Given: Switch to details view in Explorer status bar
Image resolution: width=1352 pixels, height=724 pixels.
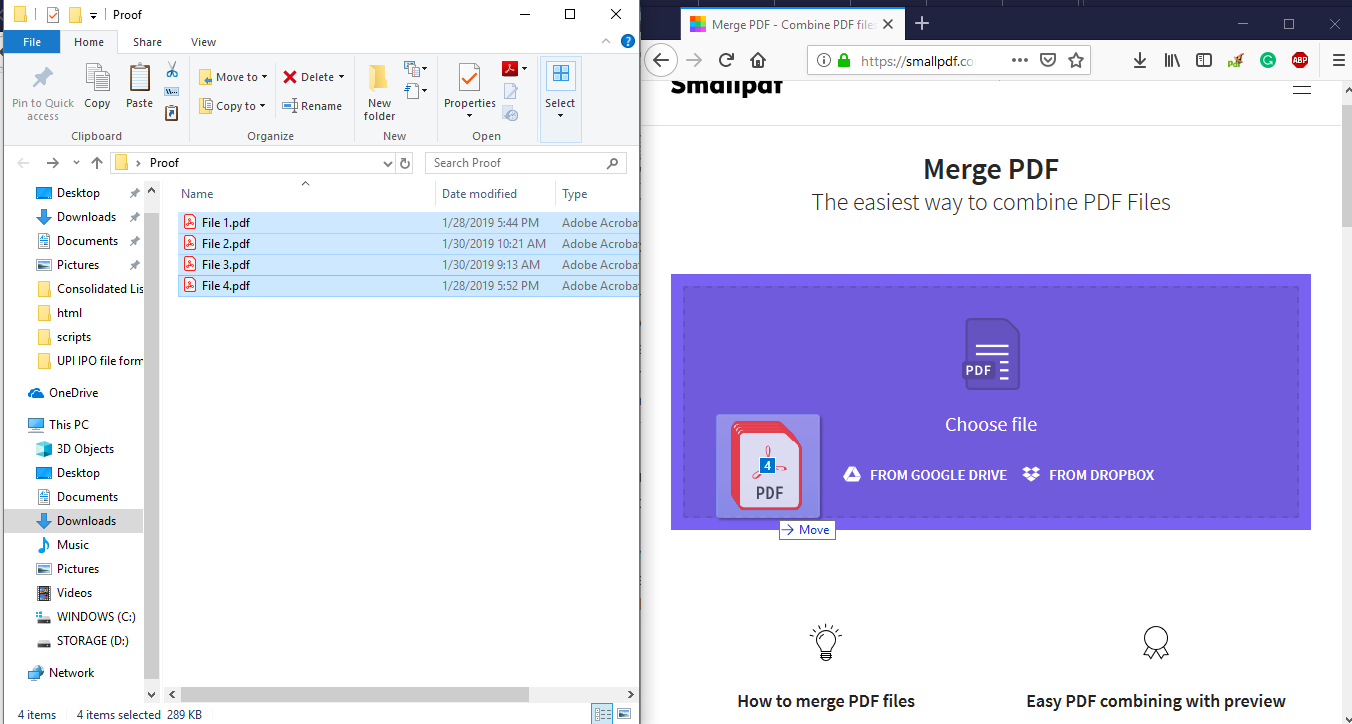Looking at the screenshot, I should (603, 714).
